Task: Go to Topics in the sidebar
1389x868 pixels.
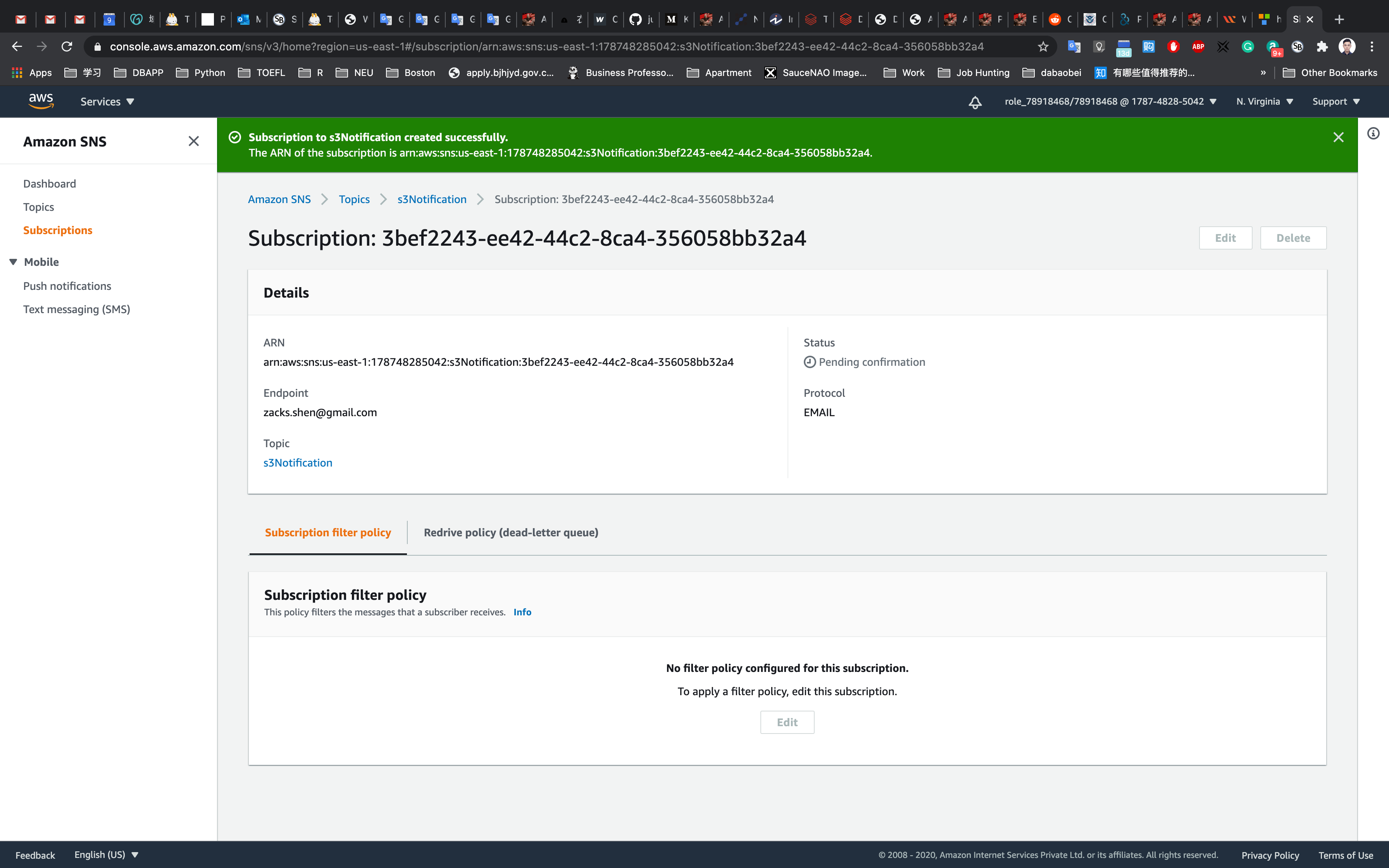Action: (38, 207)
